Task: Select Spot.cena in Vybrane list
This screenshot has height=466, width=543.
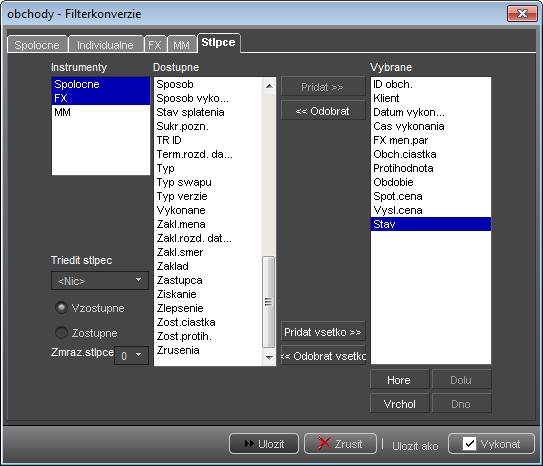Action: point(431,196)
